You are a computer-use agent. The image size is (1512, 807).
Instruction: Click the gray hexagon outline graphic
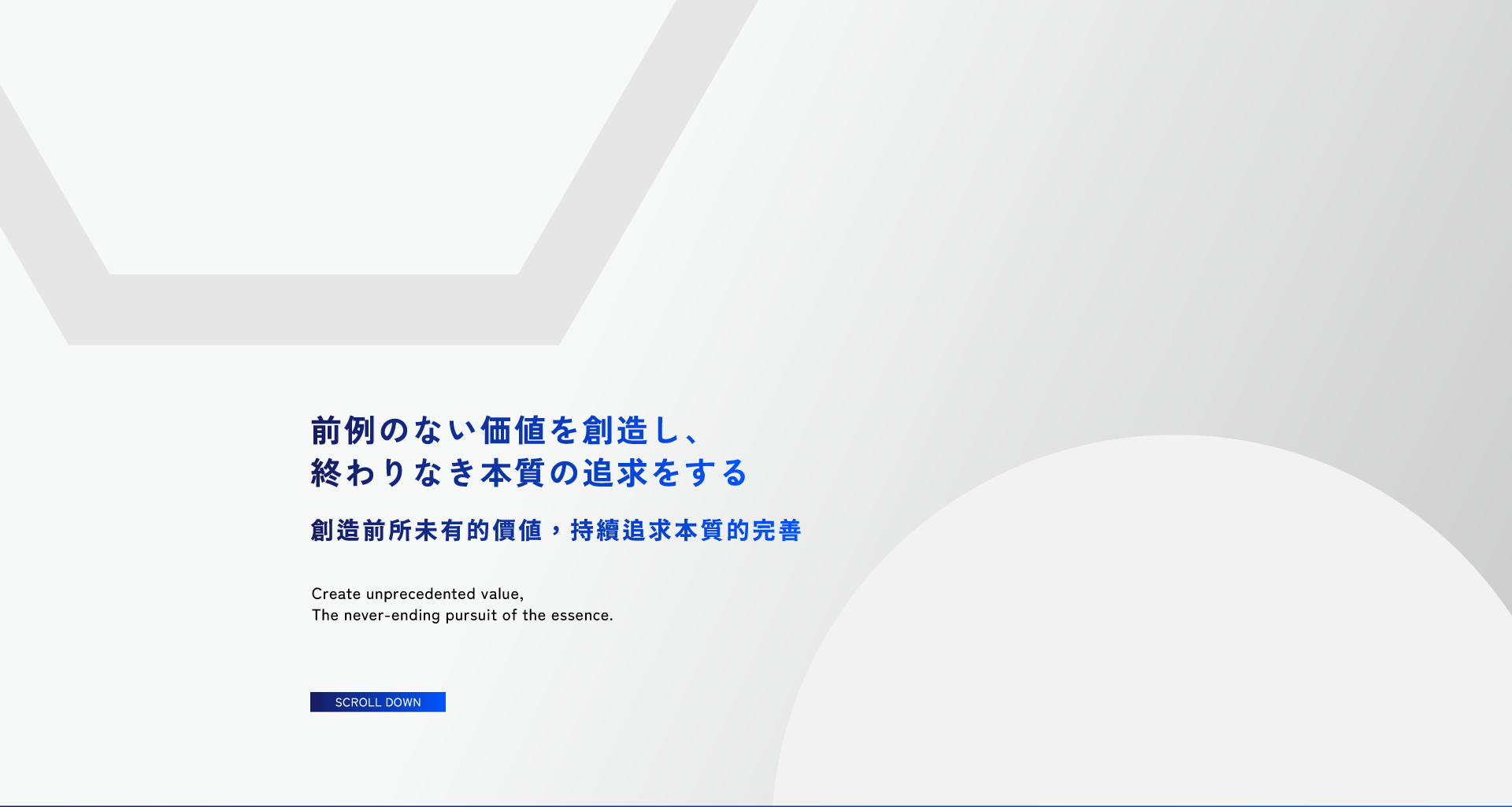click(315, 309)
